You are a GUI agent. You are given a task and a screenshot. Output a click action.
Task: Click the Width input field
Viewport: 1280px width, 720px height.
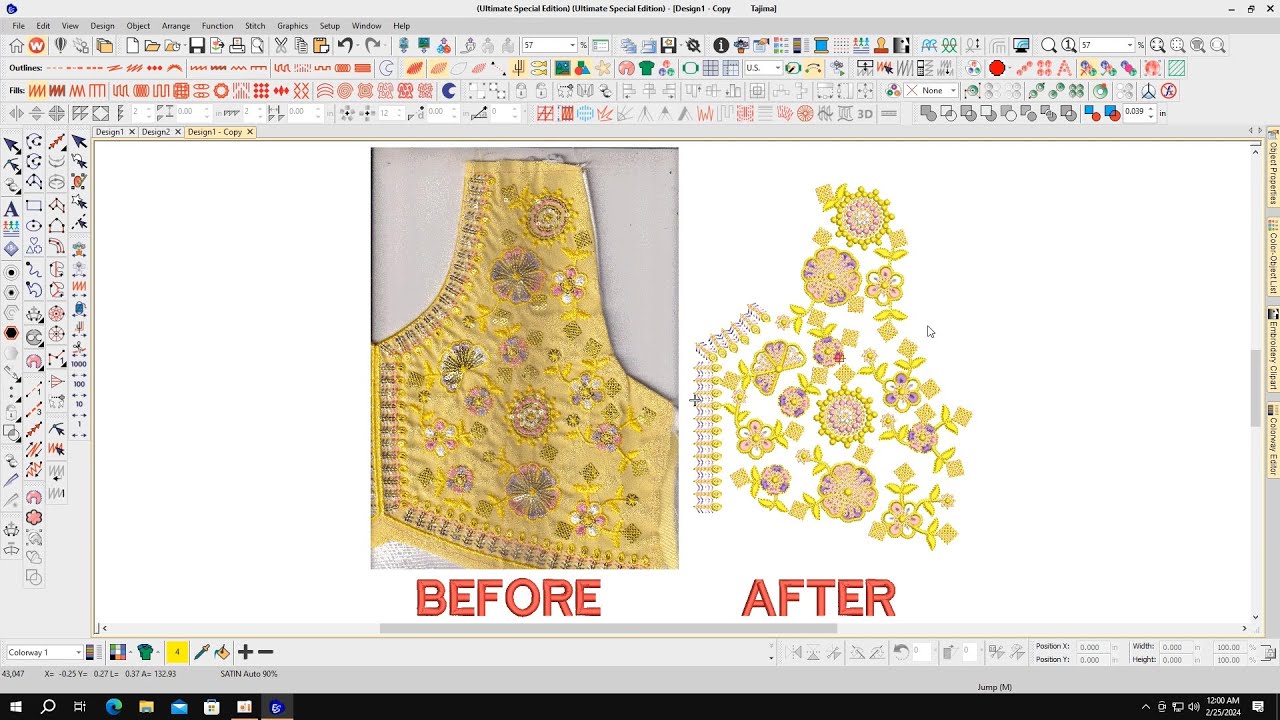tap(1176, 647)
